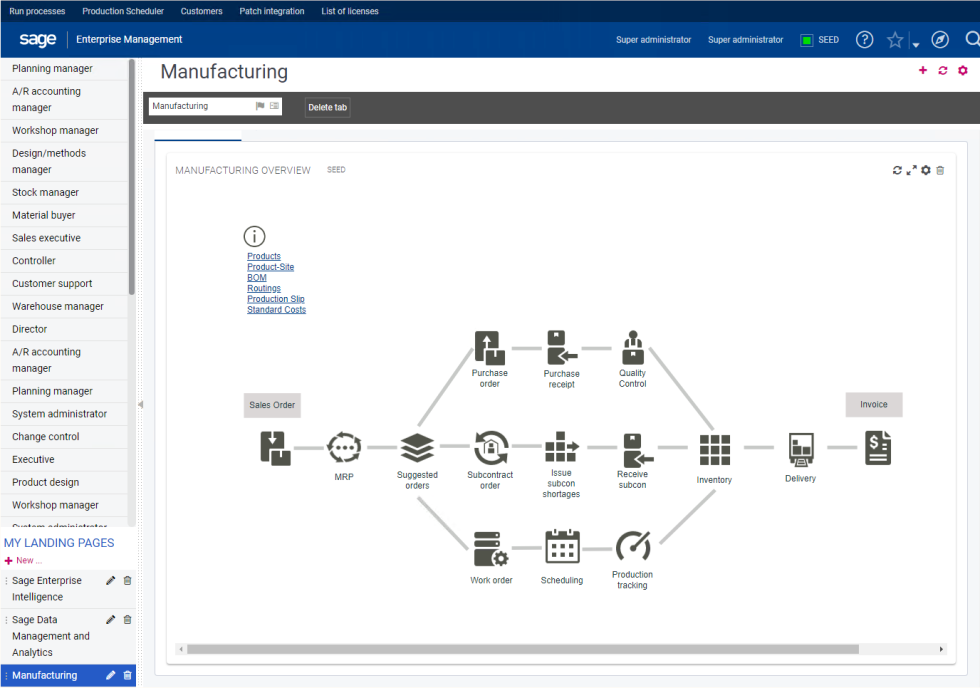Viewport: 980px width, 688px height.
Task: Refresh the Manufacturing Overview widget
Action: point(897,170)
